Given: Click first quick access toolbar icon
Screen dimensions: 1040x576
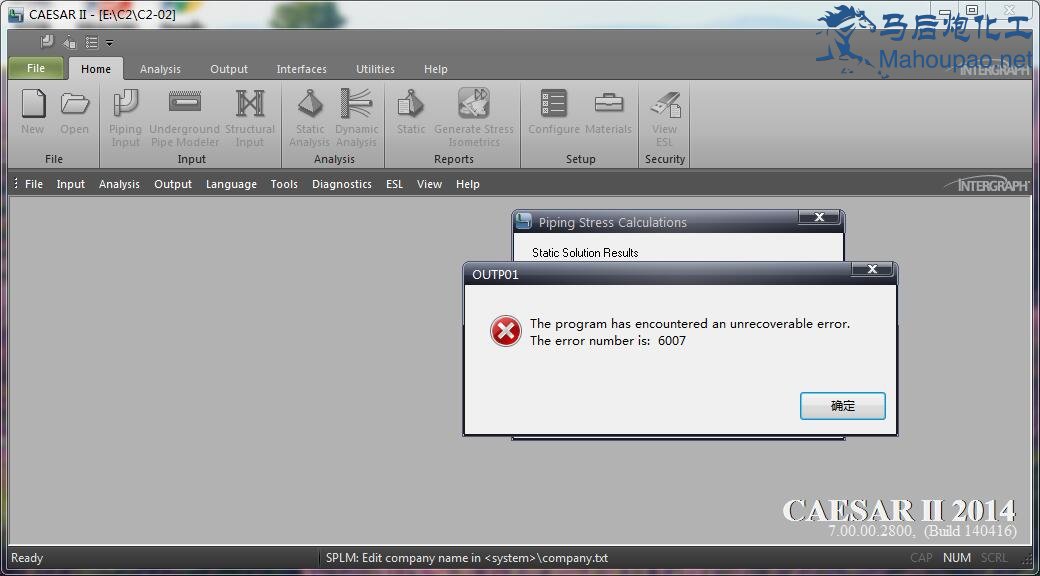Looking at the screenshot, I should click(47, 42).
